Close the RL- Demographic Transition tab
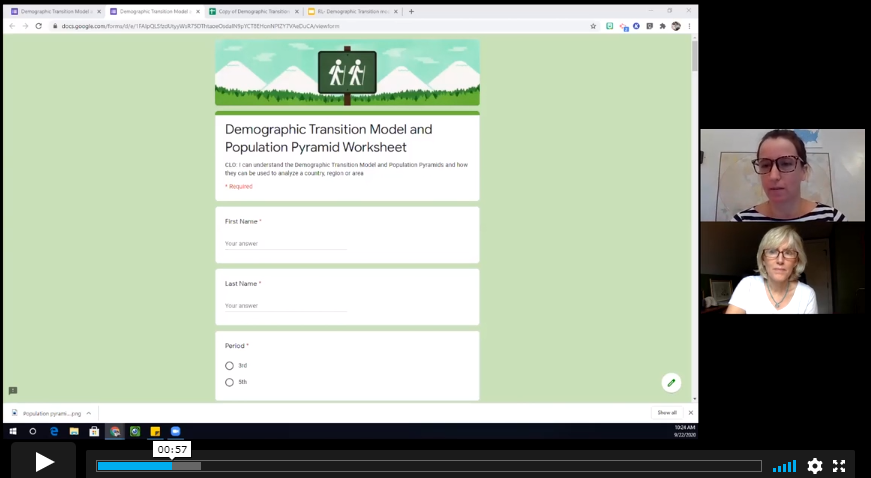Viewport: 871px width, 478px height. click(396, 11)
